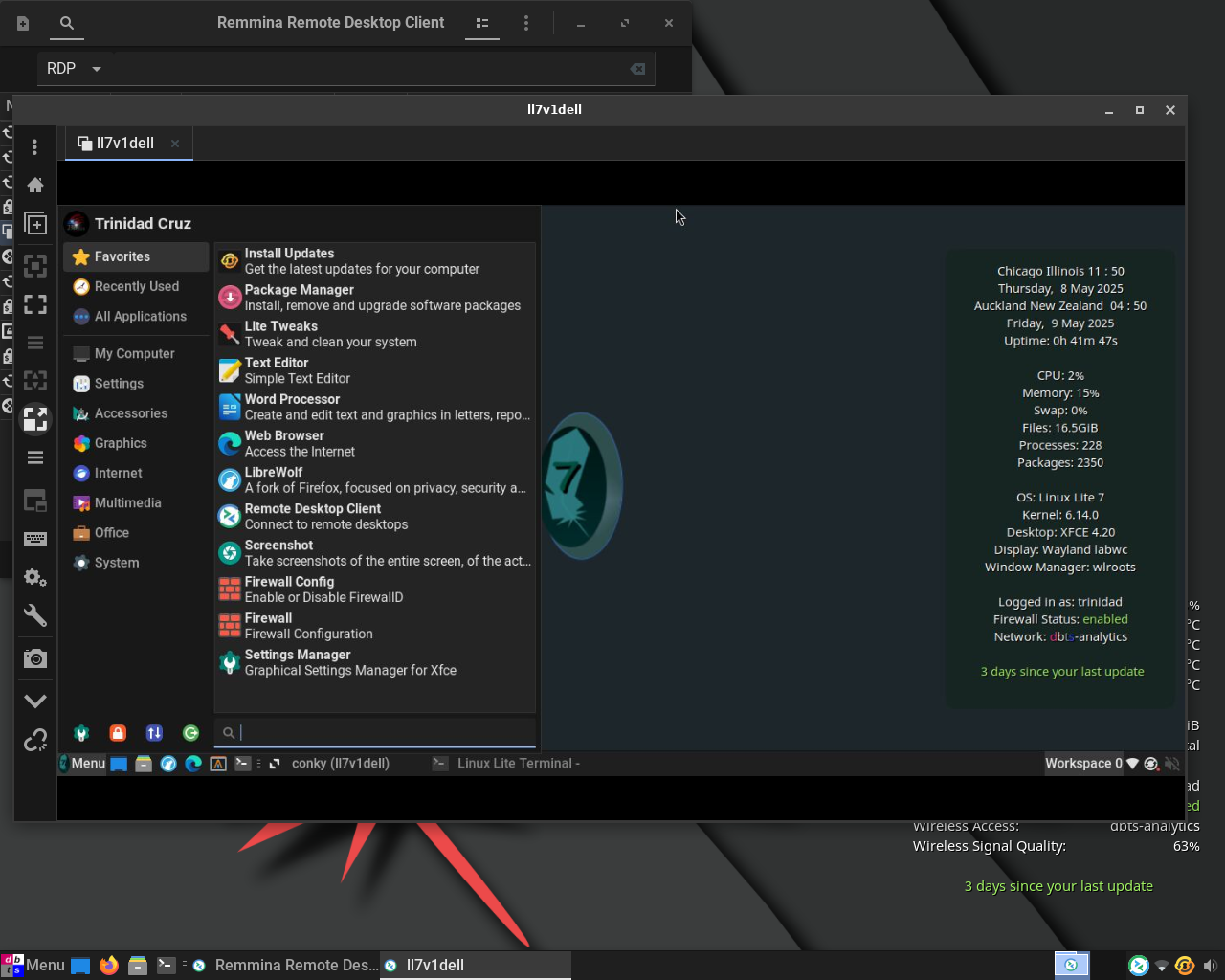This screenshot has height=980, width=1225.
Task: Open the gears preferences icon in sidebar
Action: click(35, 577)
